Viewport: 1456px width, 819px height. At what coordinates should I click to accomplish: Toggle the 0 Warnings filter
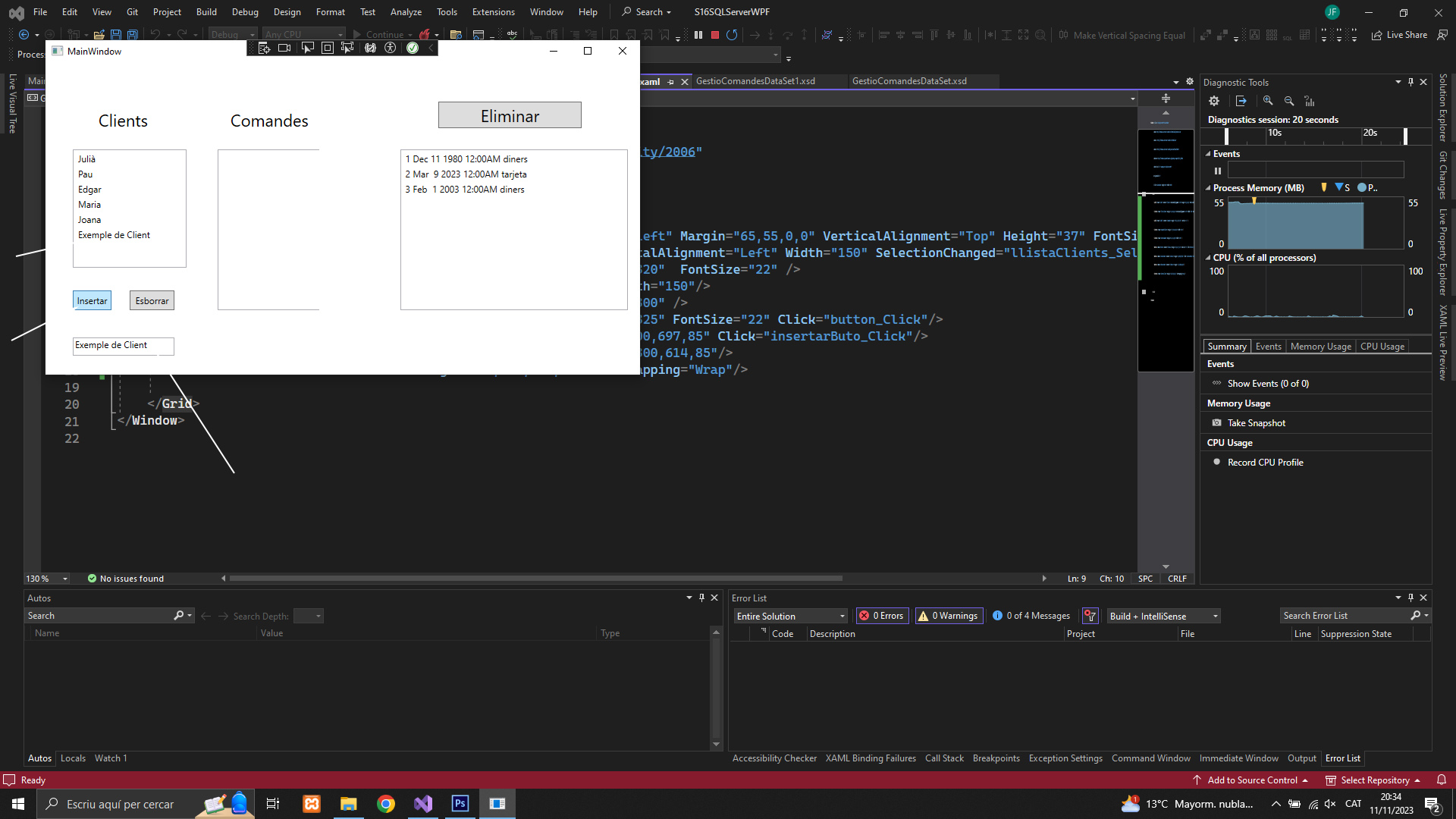click(x=949, y=616)
